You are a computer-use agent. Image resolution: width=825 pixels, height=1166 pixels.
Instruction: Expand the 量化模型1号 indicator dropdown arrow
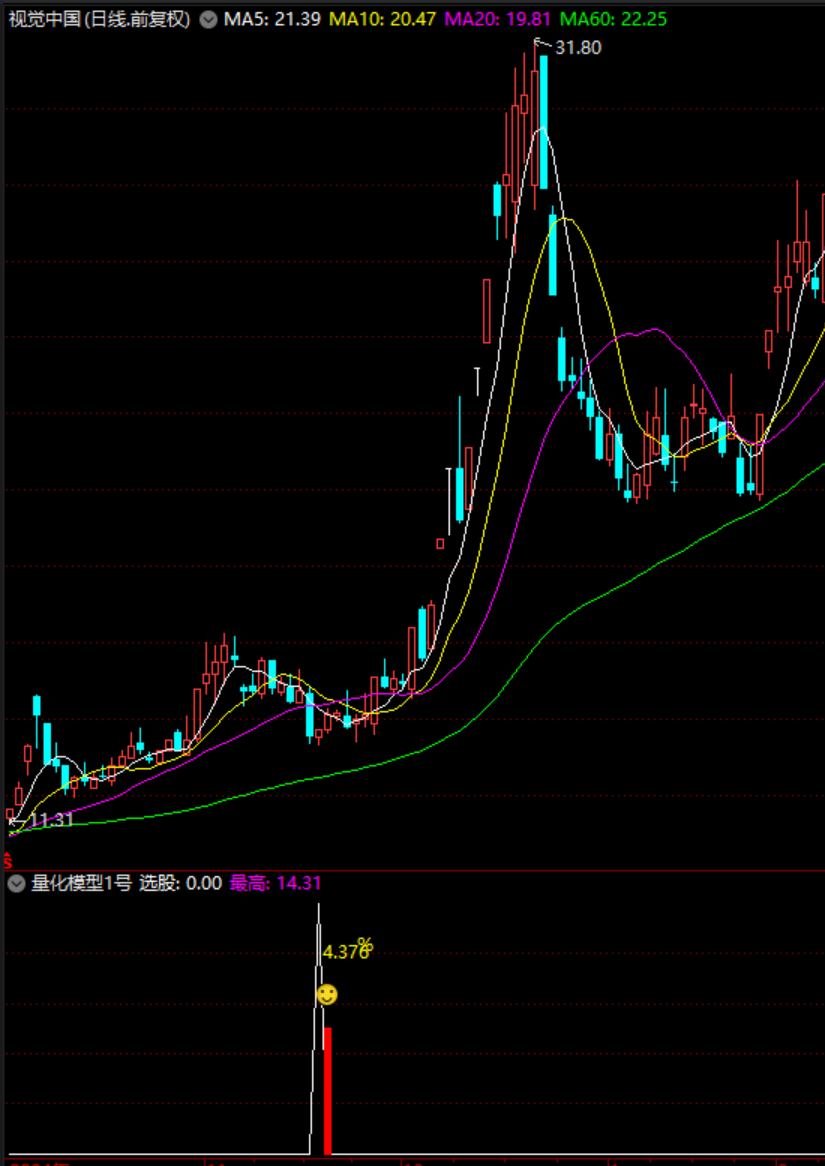[16, 884]
